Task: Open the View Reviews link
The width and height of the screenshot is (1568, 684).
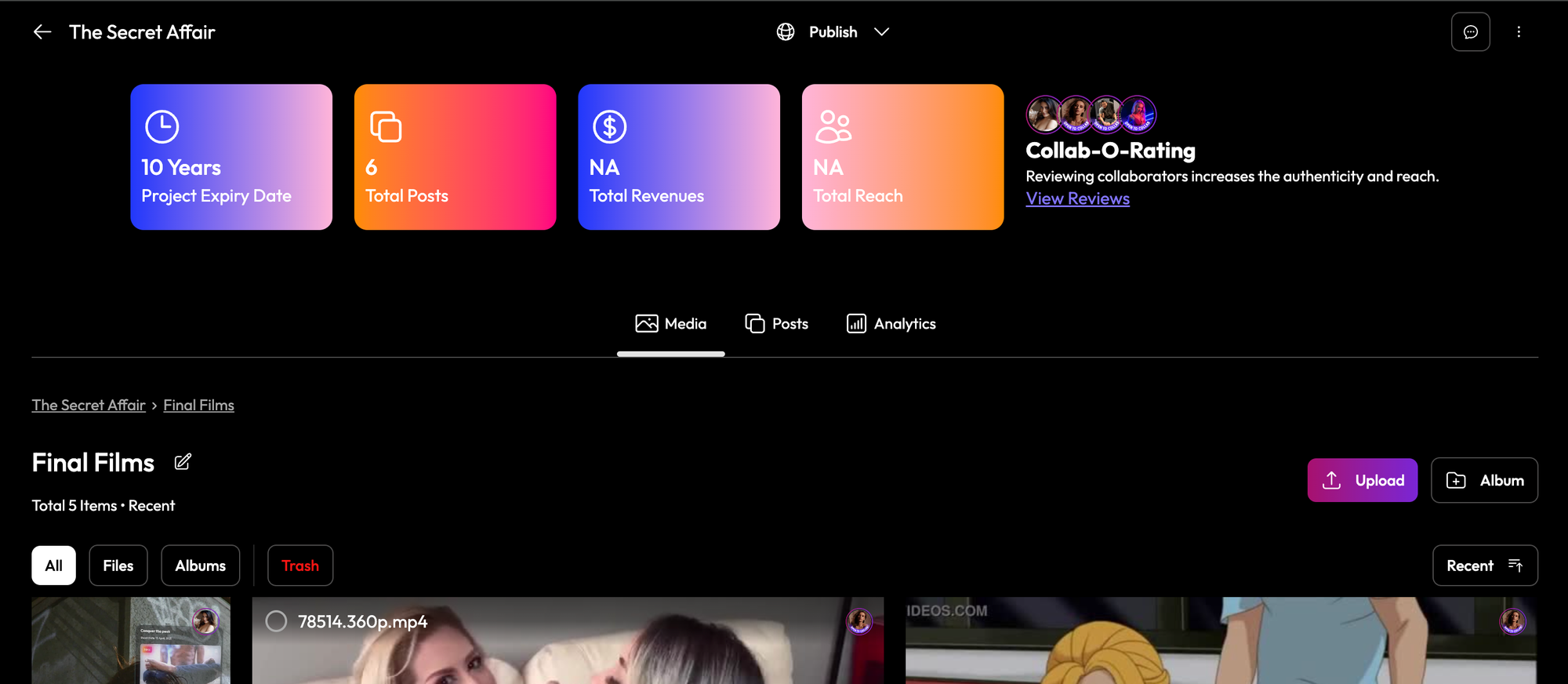Action: (x=1077, y=198)
